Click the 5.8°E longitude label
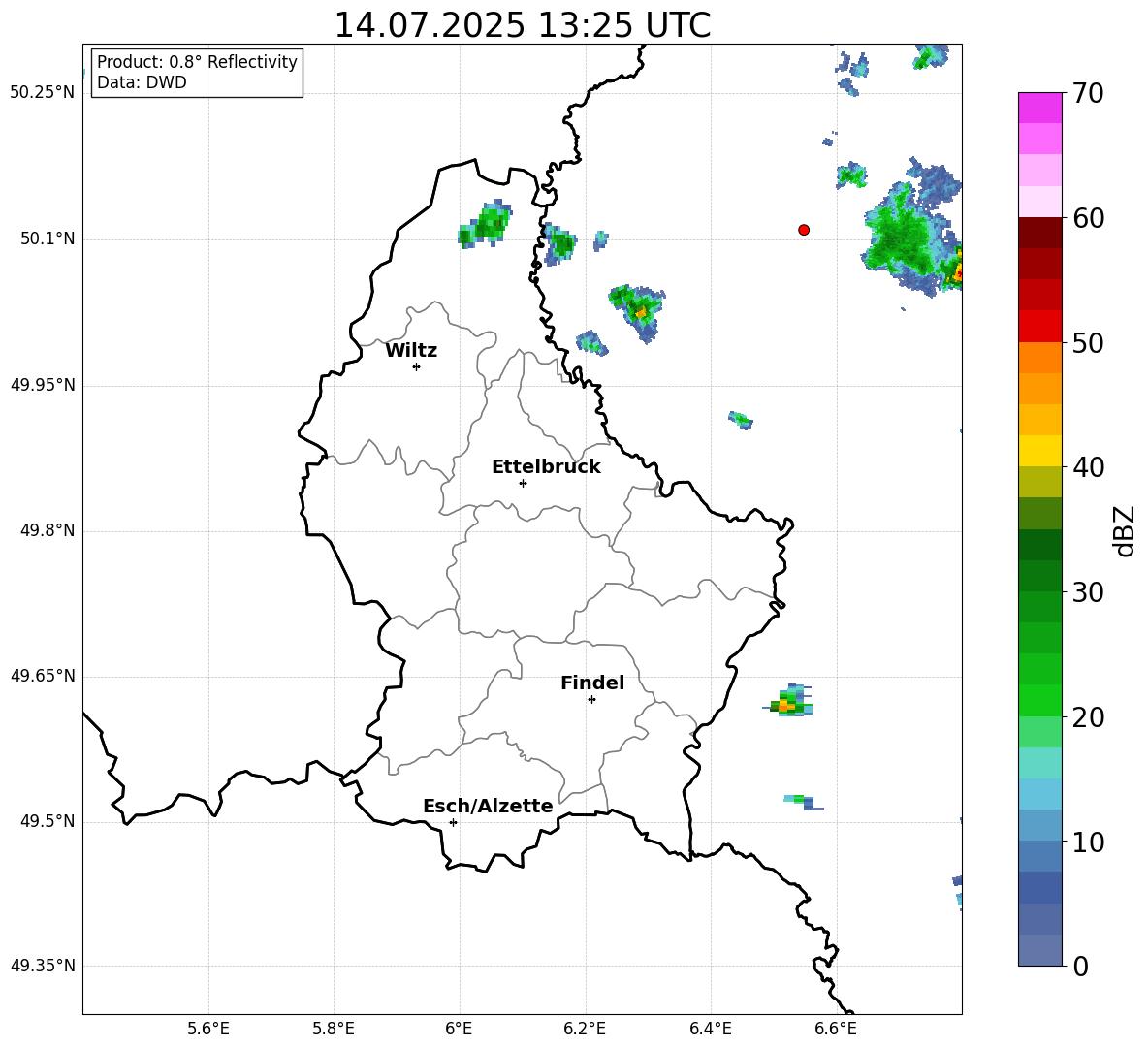1148x1048 pixels. pyautogui.click(x=334, y=1029)
